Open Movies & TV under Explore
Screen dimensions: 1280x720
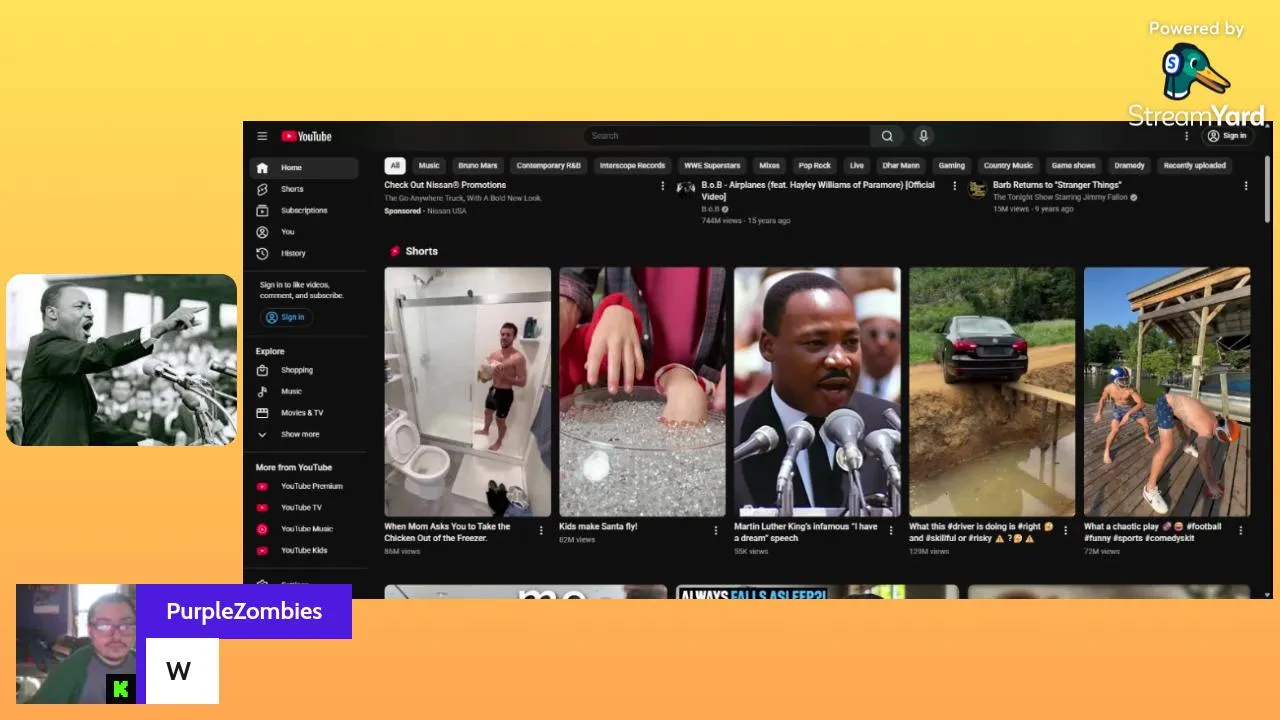coord(303,412)
